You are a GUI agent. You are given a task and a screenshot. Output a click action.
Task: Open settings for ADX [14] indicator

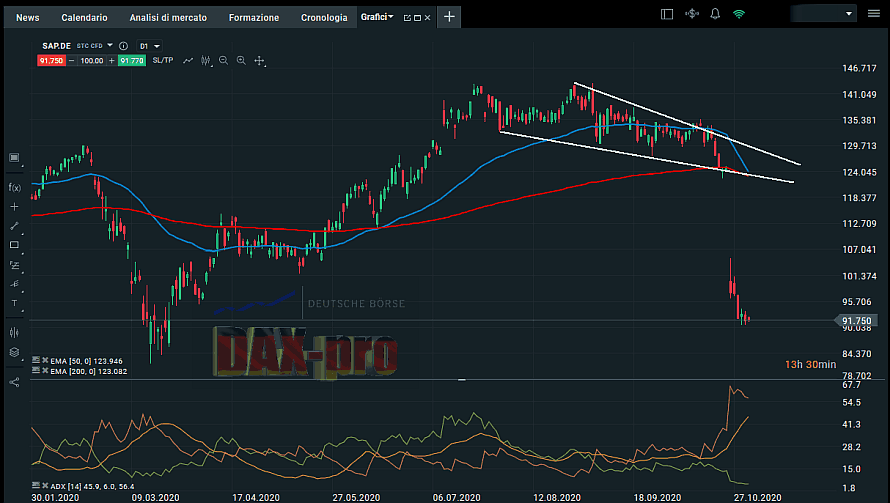36,485
